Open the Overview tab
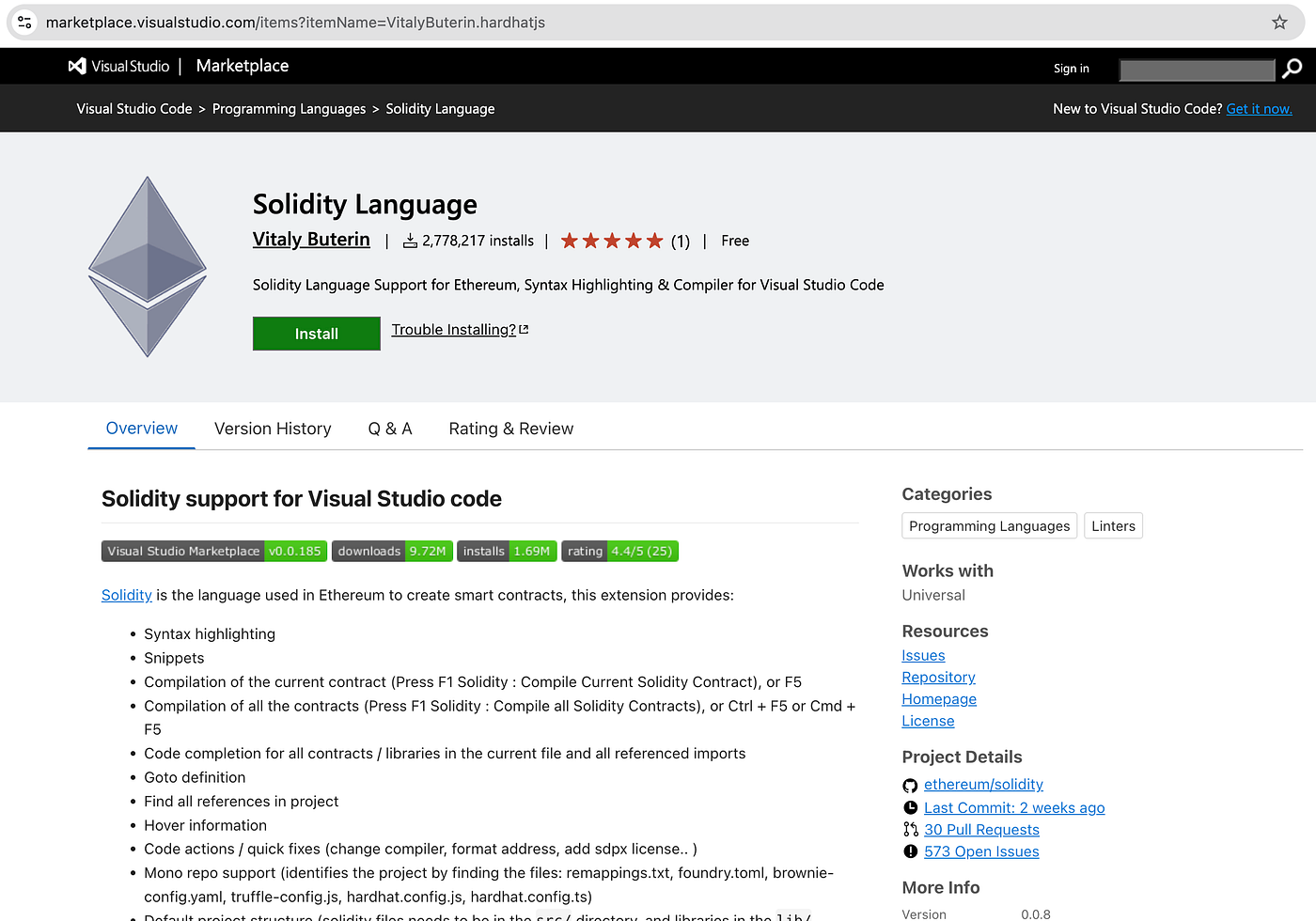This screenshot has width=1316, height=921. pos(142,429)
